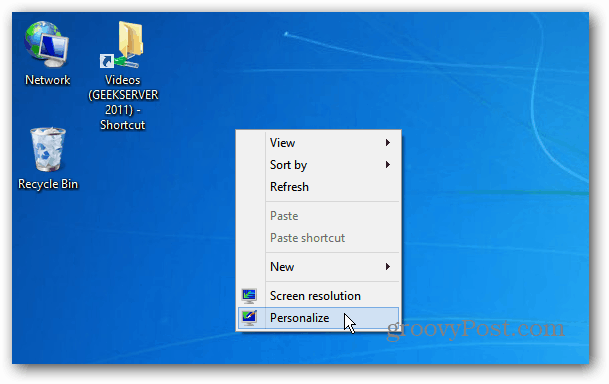This screenshot has height=384, width=609.
Task: Click the Network icon label text
Action: (x=47, y=80)
